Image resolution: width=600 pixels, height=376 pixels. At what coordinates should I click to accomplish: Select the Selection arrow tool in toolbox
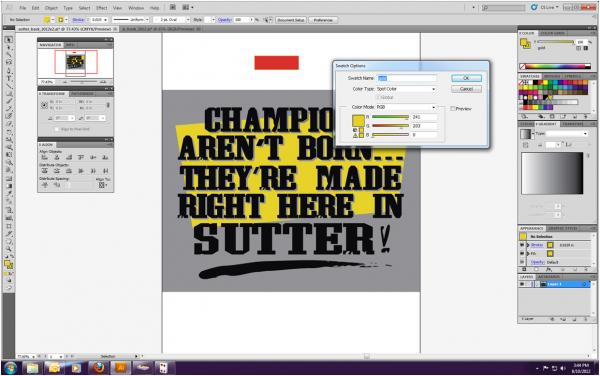coord(8,40)
